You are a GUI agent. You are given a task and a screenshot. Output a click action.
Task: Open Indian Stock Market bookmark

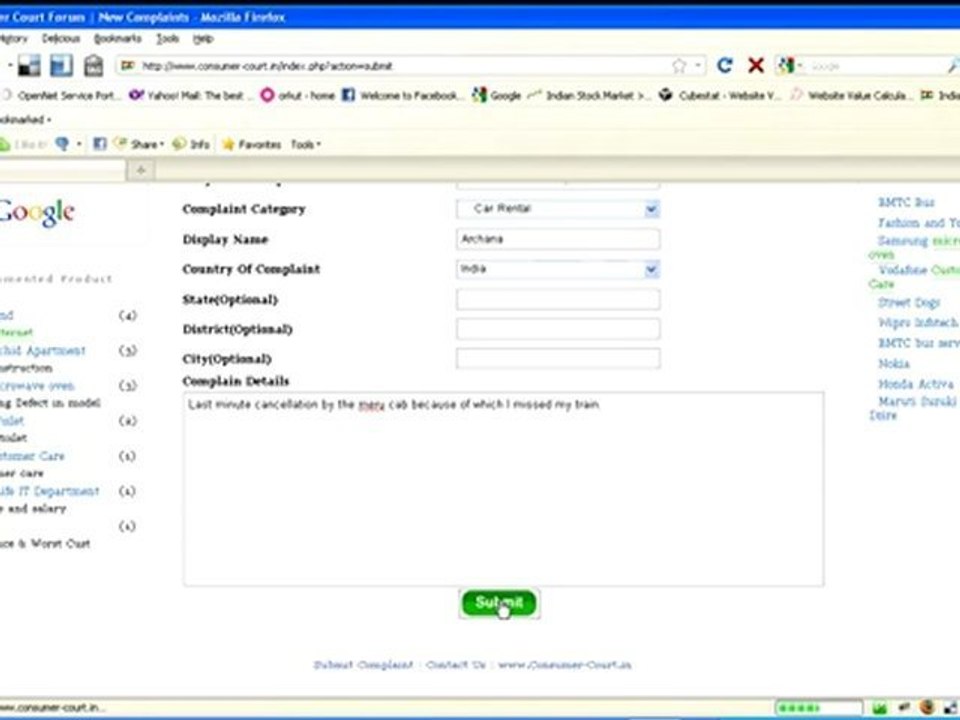[x=588, y=96]
